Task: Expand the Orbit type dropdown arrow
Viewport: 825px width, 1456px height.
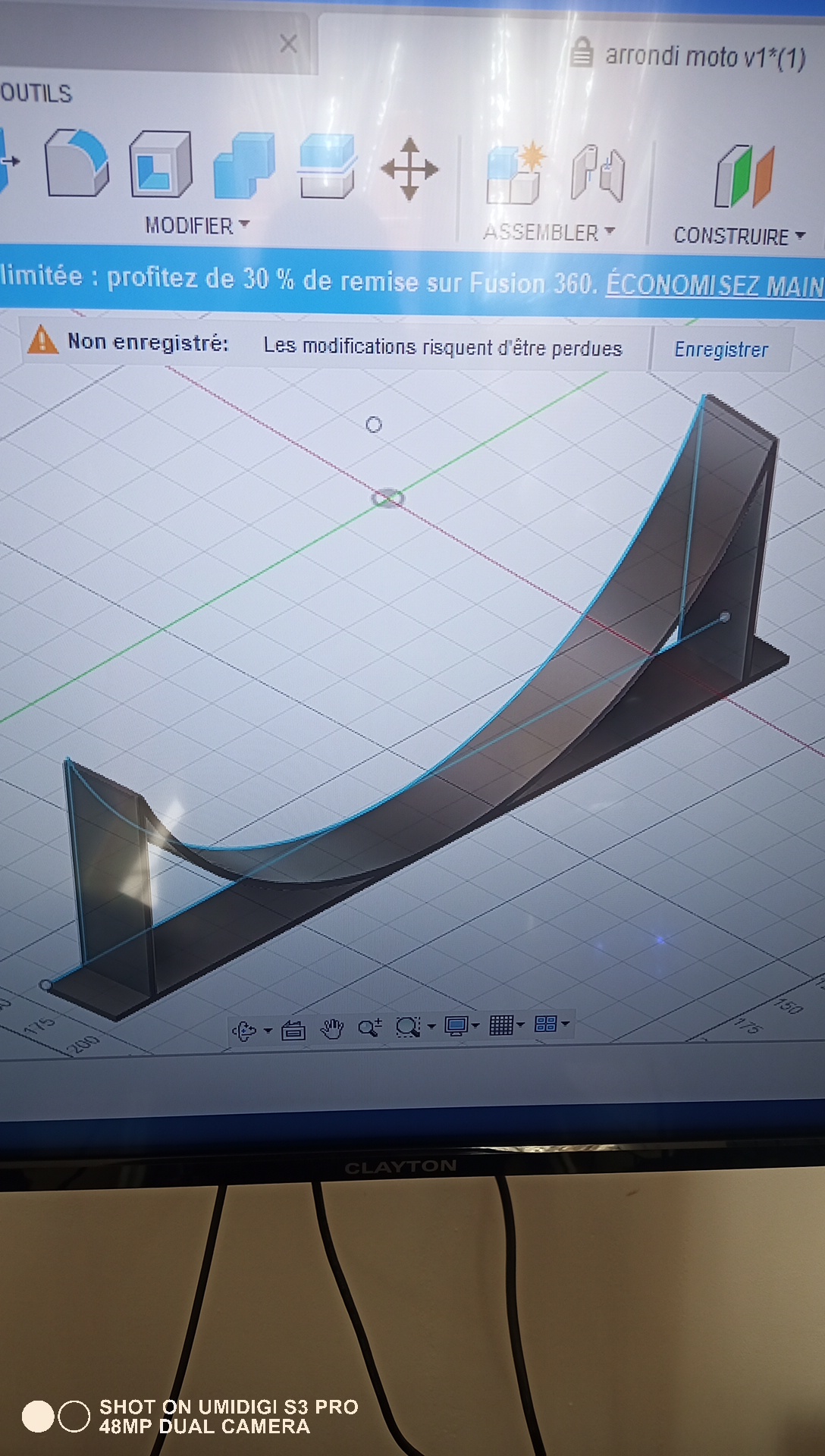Action: pos(268,1031)
